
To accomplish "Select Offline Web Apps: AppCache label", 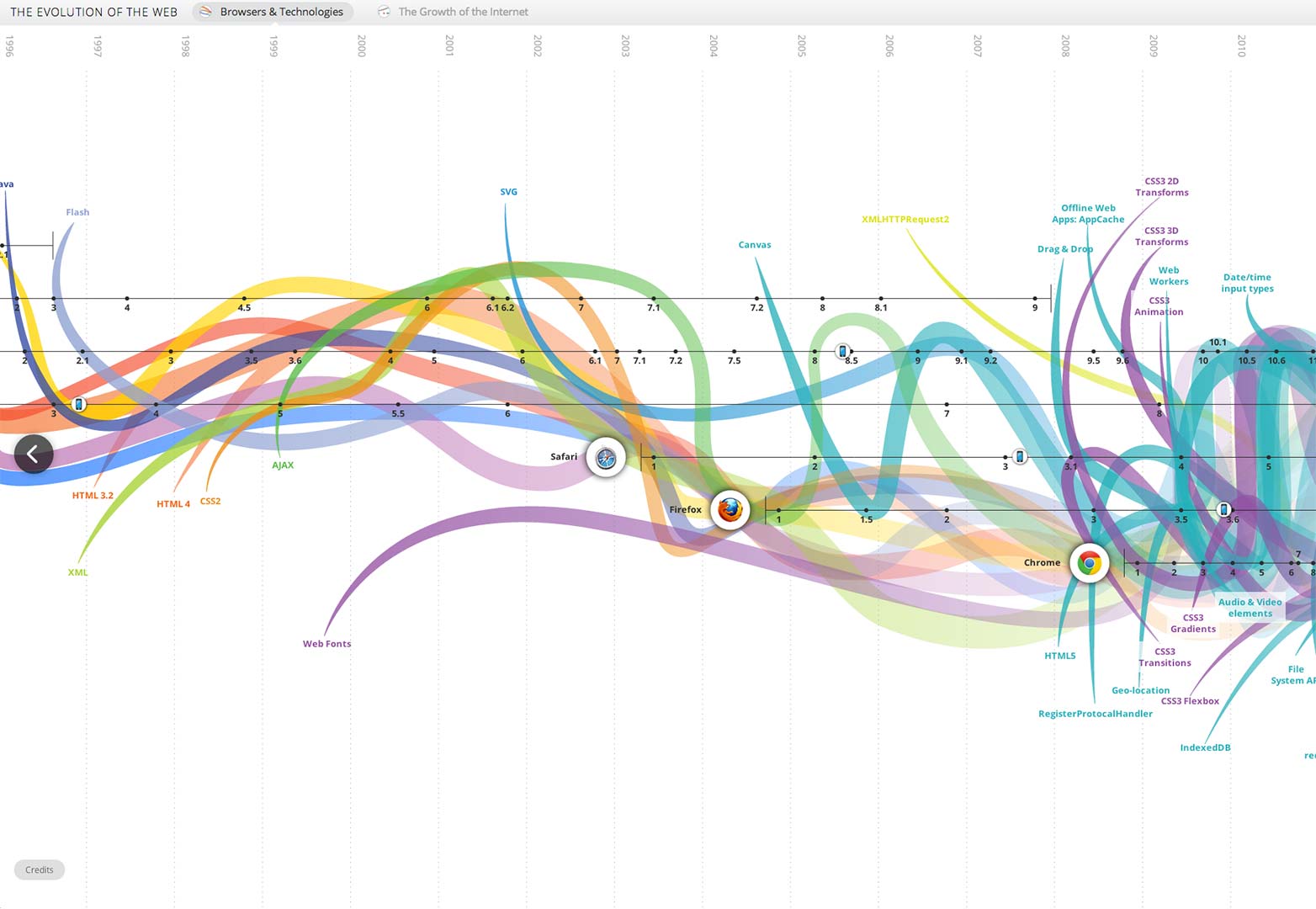I will pyautogui.click(x=1088, y=214).
